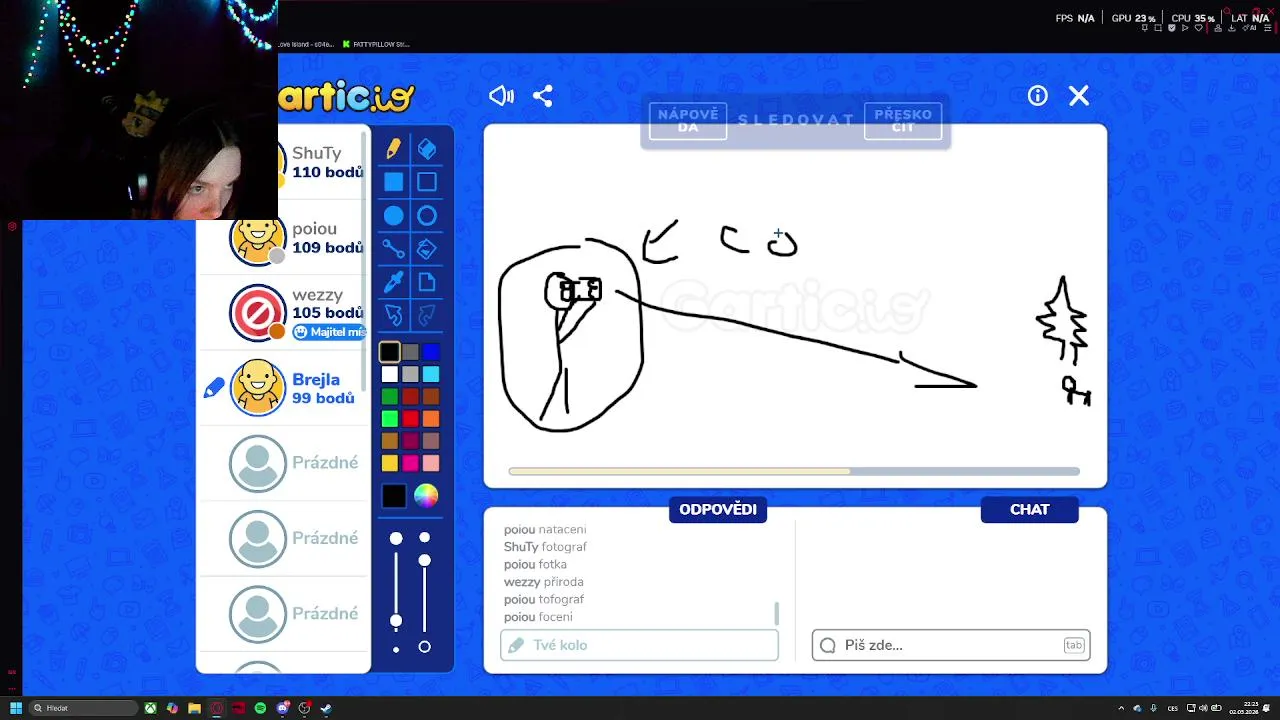Screen dimensions: 1280x720
Task: Click the answers list scrollbar
Action: pyautogui.click(x=777, y=613)
